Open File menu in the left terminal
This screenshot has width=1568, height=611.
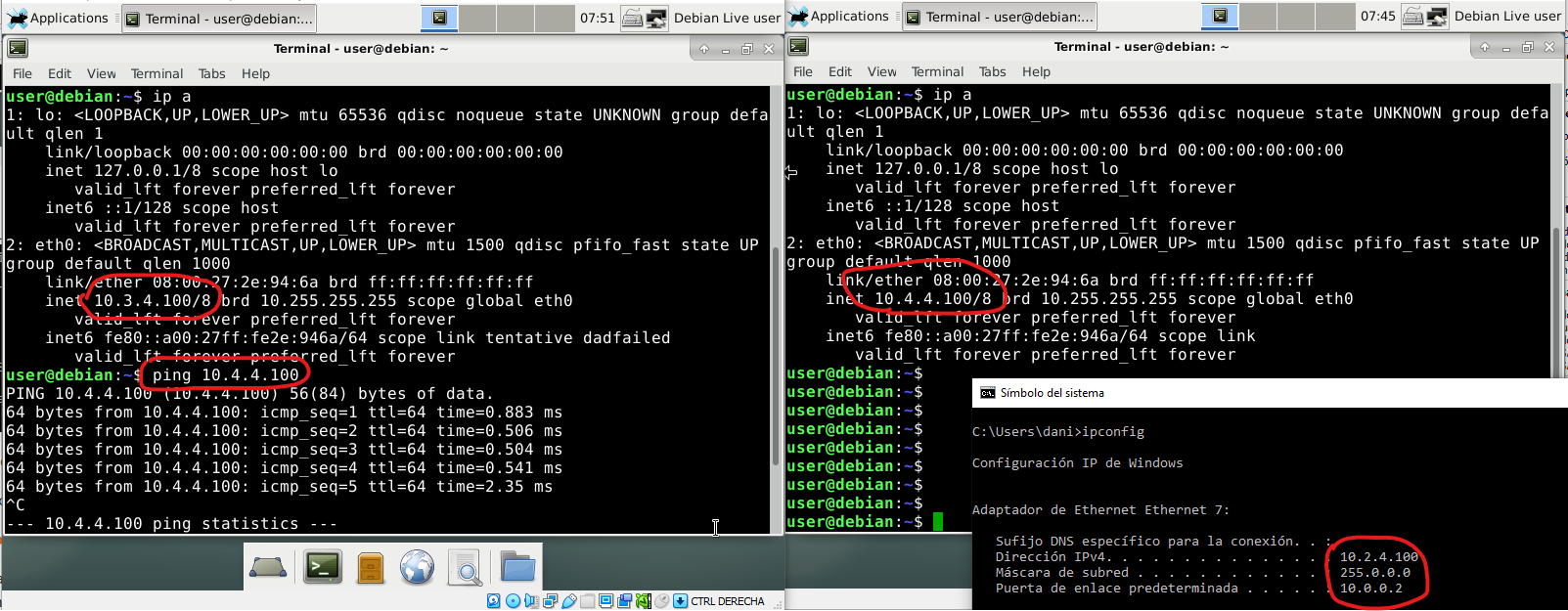[x=22, y=73]
